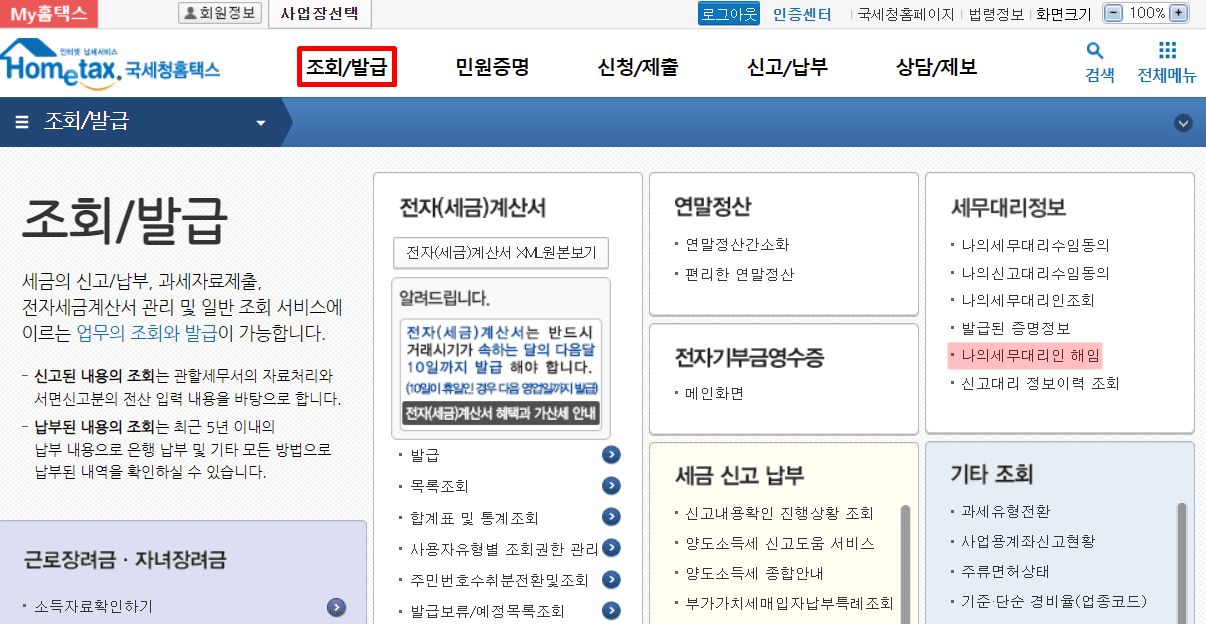Click 전자(세금)계산서 XML원본보기 button
The image size is (1206, 624).
[501, 253]
